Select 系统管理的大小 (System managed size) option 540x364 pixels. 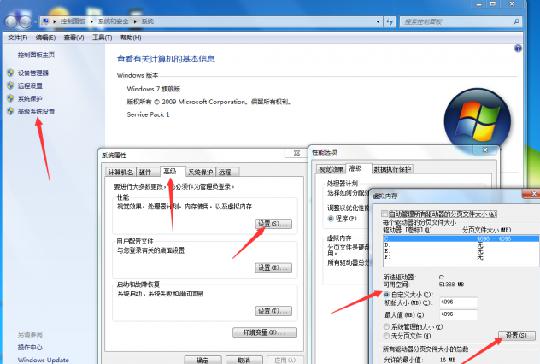coord(387,326)
